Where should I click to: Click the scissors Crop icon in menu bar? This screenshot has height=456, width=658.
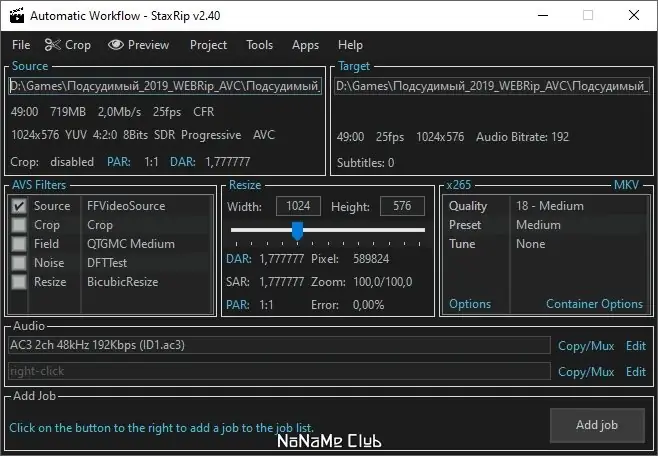(x=53, y=44)
